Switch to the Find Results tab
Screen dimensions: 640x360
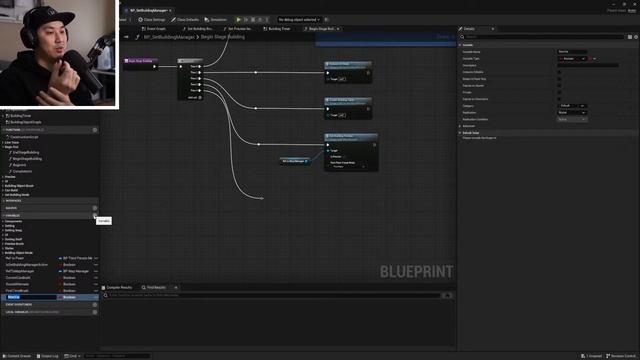(x=154, y=288)
